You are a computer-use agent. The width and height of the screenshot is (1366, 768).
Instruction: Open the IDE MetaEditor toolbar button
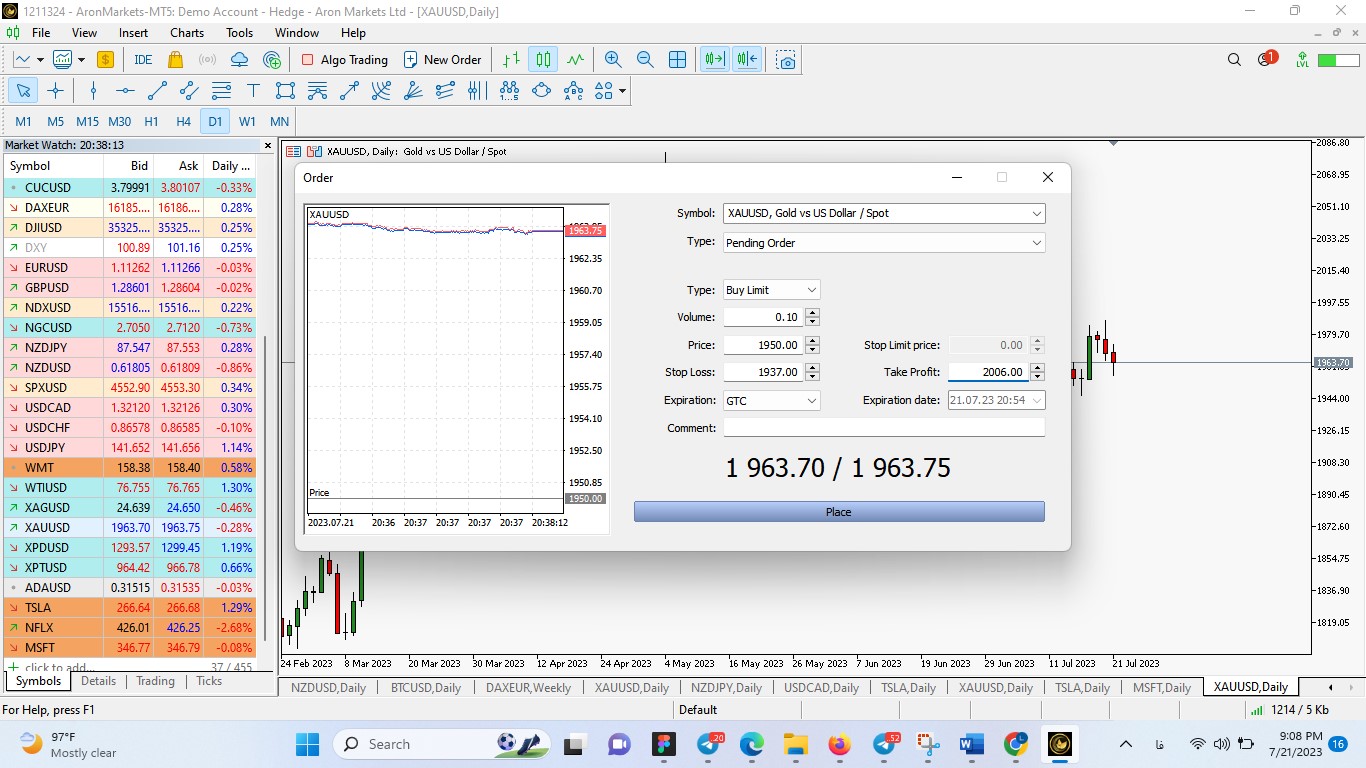(x=143, y=60)
